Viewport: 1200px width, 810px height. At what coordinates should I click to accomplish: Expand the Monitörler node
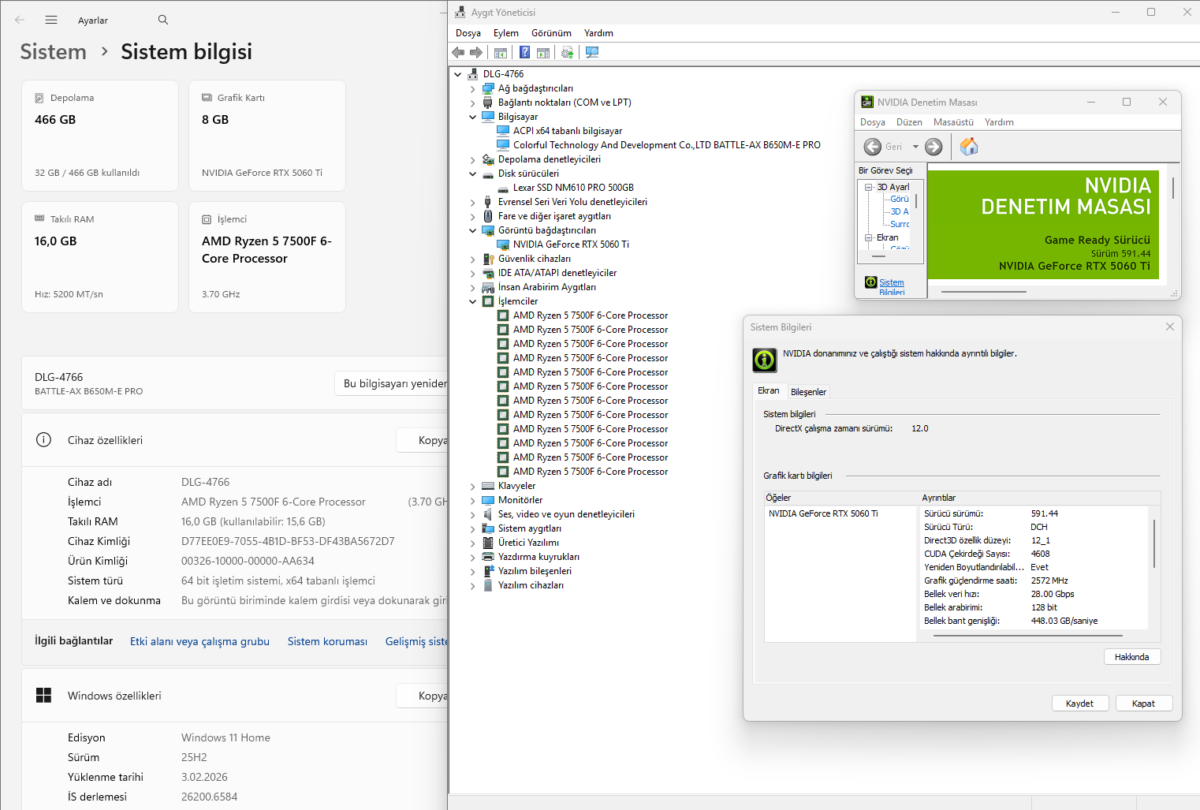click(x=473, y=500)
